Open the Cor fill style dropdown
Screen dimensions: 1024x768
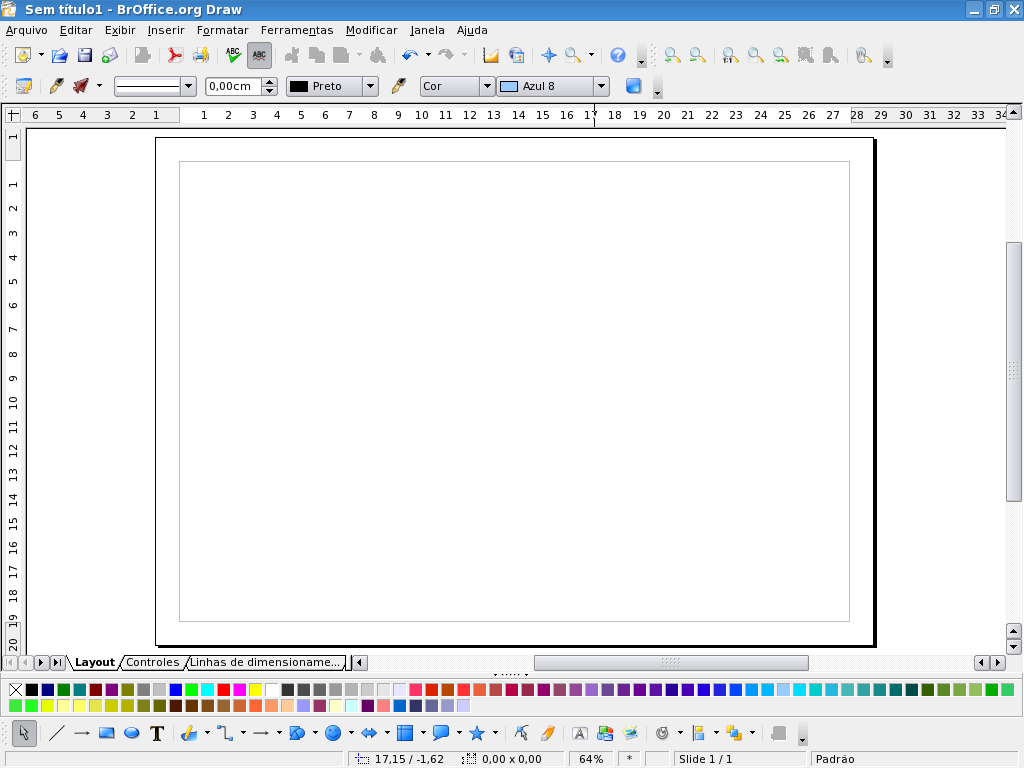point(487,86)
